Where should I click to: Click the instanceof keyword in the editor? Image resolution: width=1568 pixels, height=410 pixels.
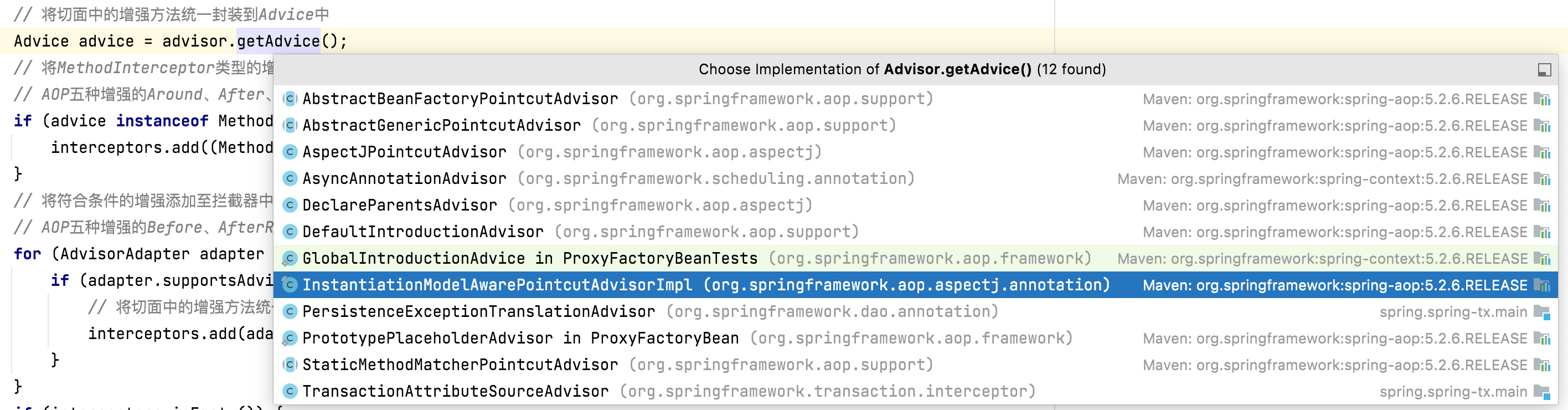[x=162, y=121]
